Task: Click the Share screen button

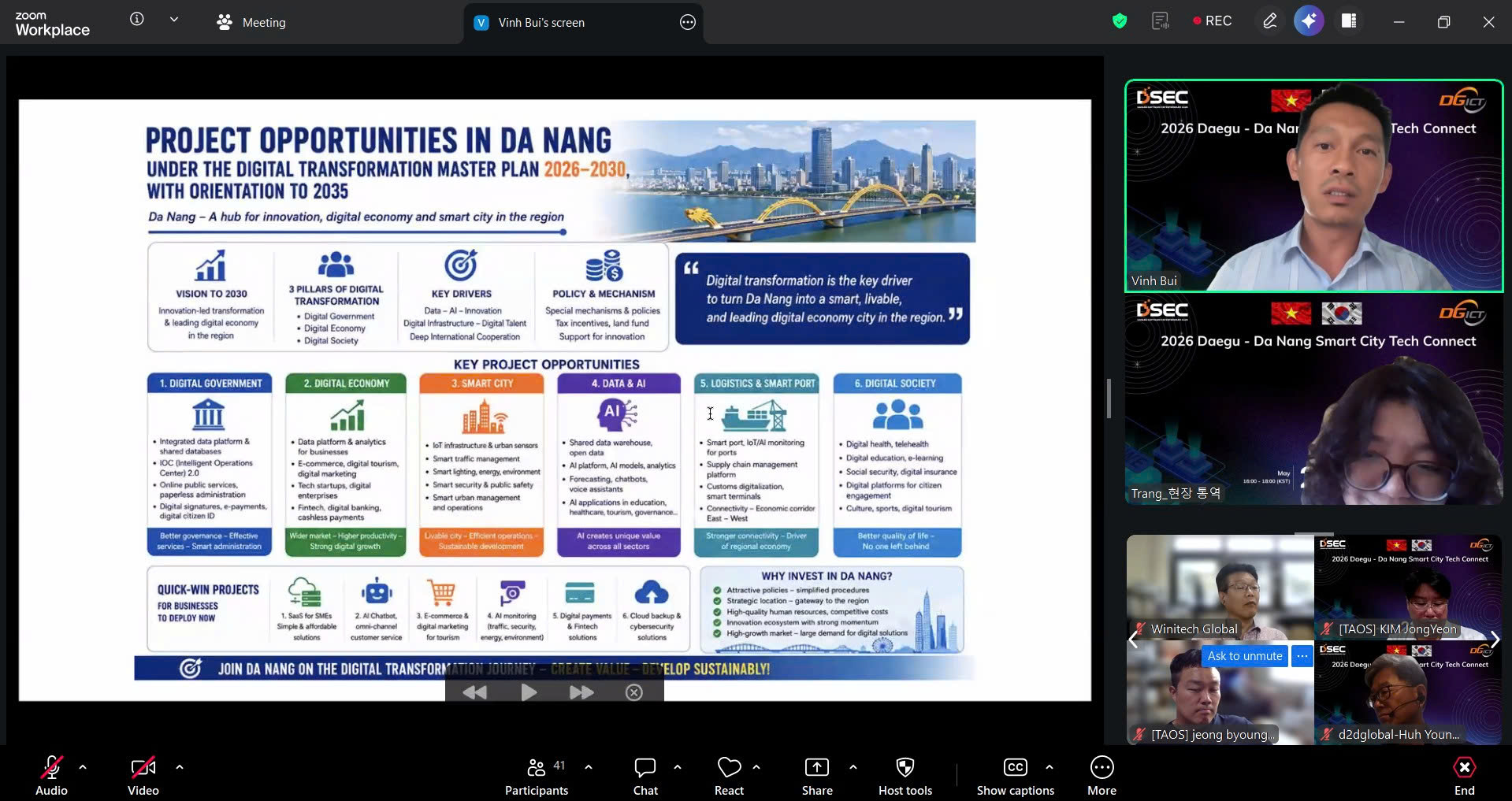Action: click(x=817, y=776)
